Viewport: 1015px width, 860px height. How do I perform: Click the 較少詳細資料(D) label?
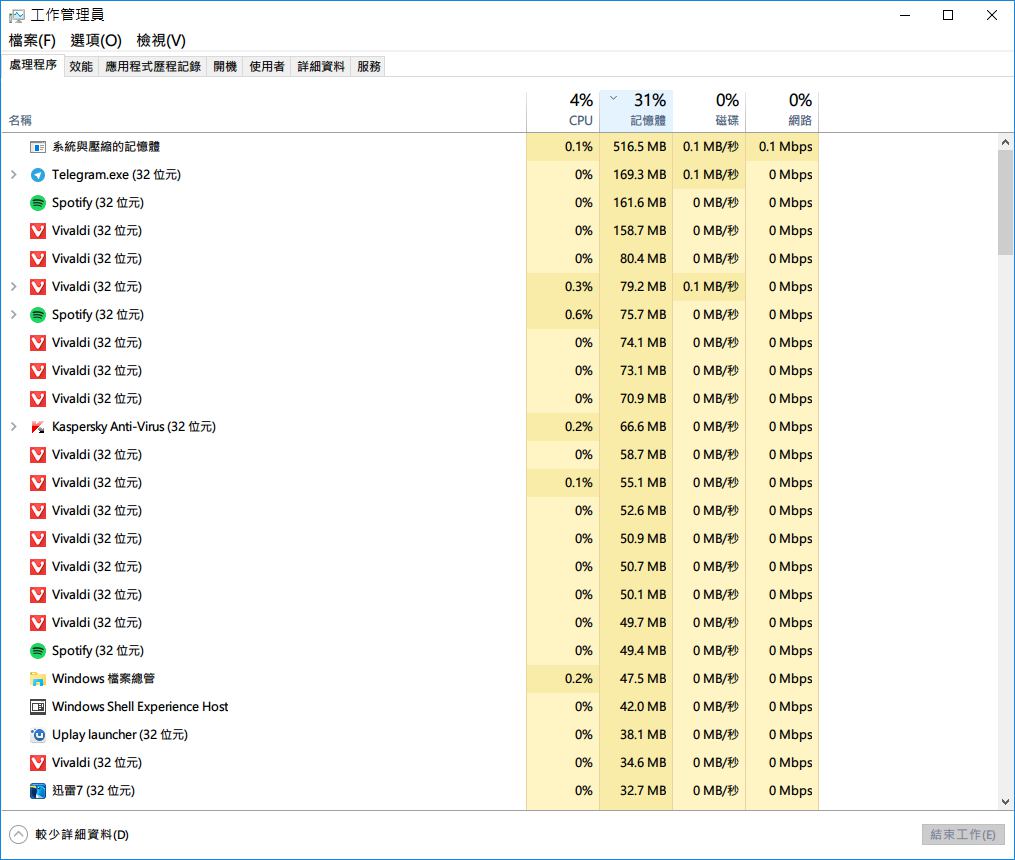click(x=82, y=835)
